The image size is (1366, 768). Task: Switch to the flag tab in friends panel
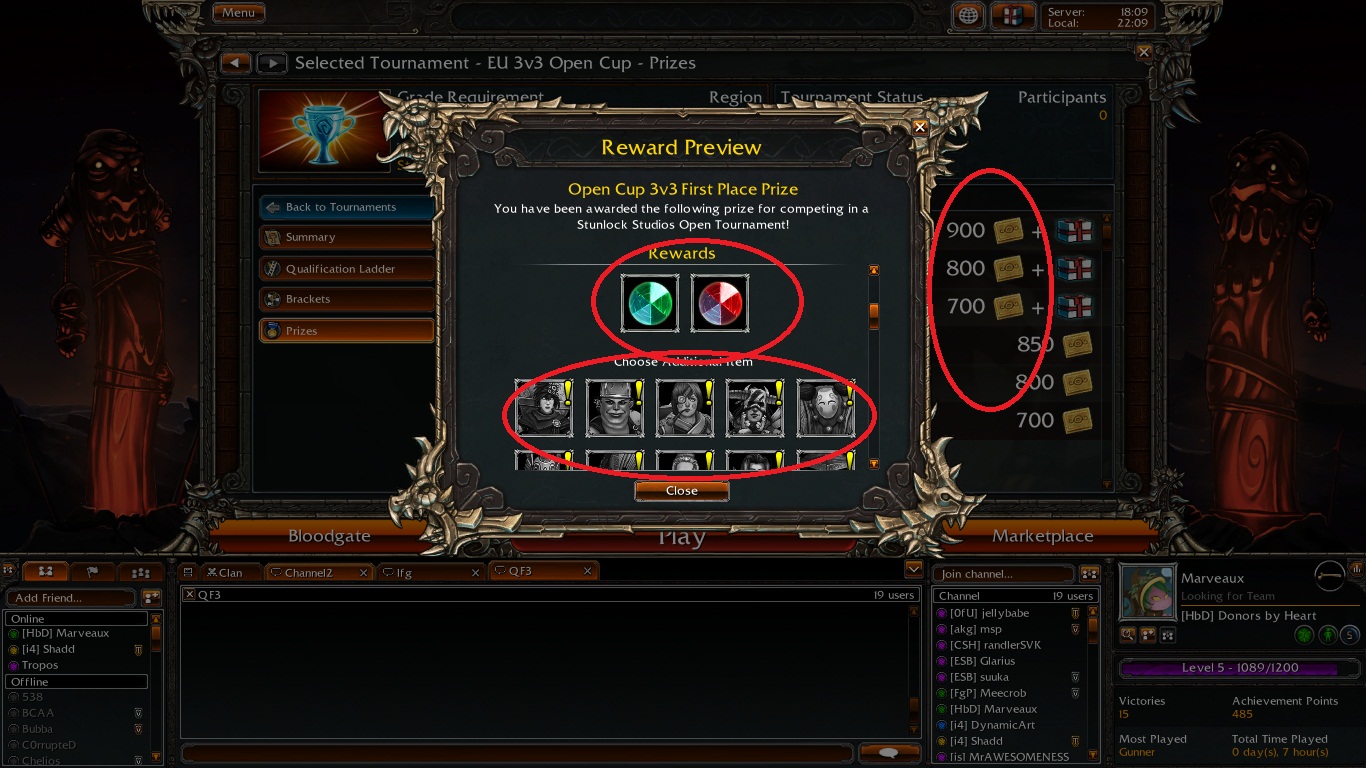coord(92,572)
